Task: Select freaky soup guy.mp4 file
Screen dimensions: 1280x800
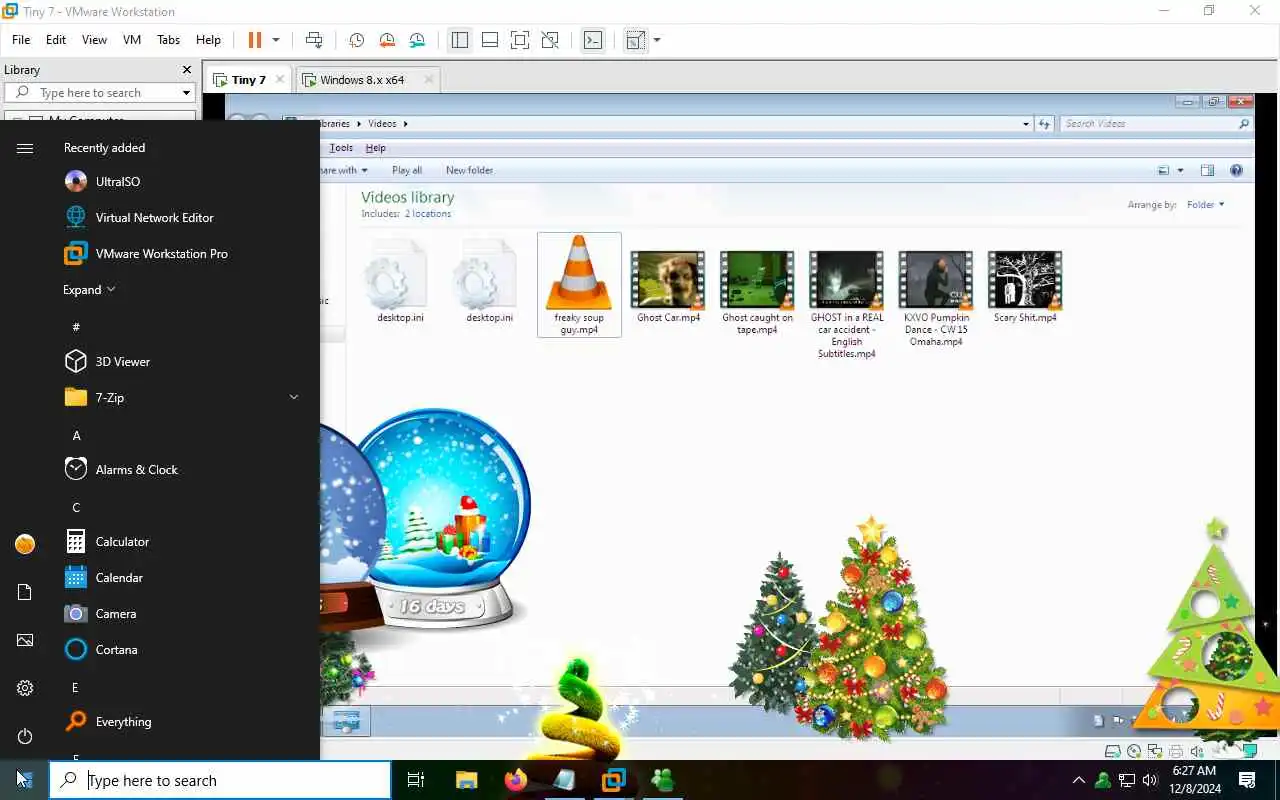Action: tap(579, 285)
